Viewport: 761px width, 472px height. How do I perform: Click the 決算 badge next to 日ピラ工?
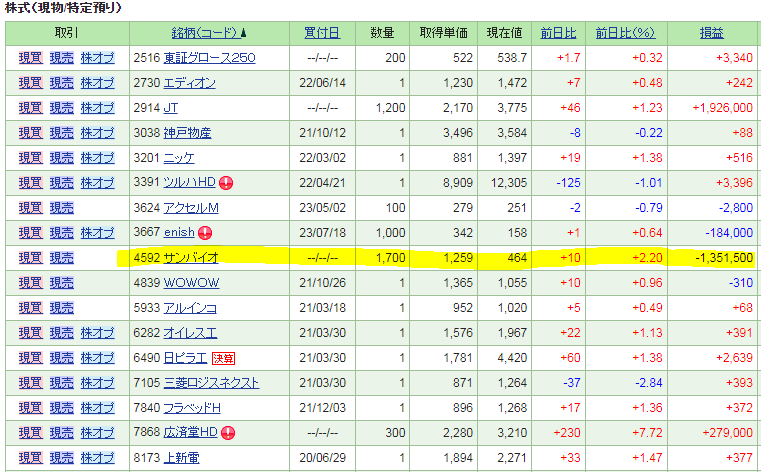click(223, 358)
